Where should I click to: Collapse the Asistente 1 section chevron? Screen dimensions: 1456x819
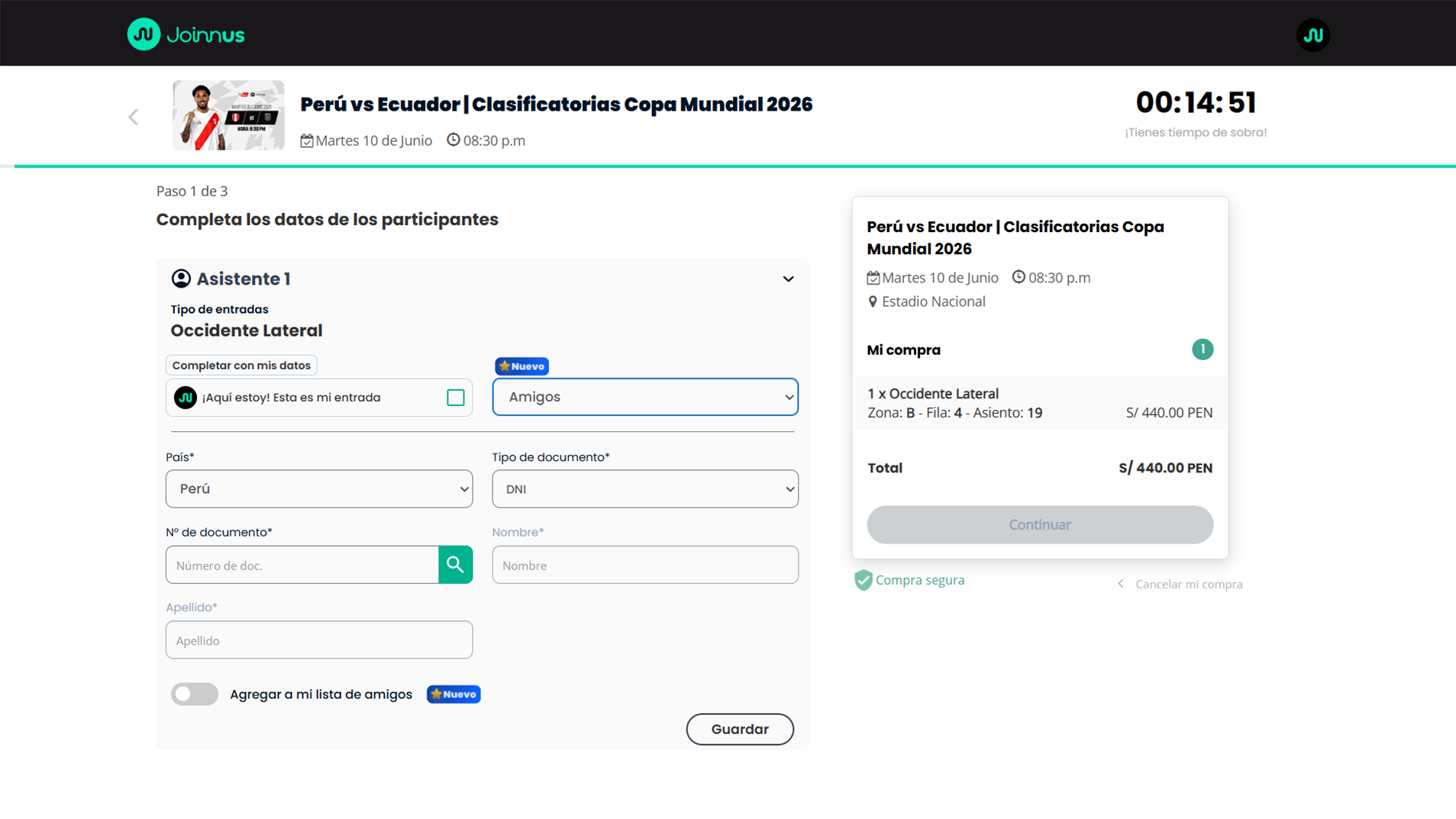(788, 279)
